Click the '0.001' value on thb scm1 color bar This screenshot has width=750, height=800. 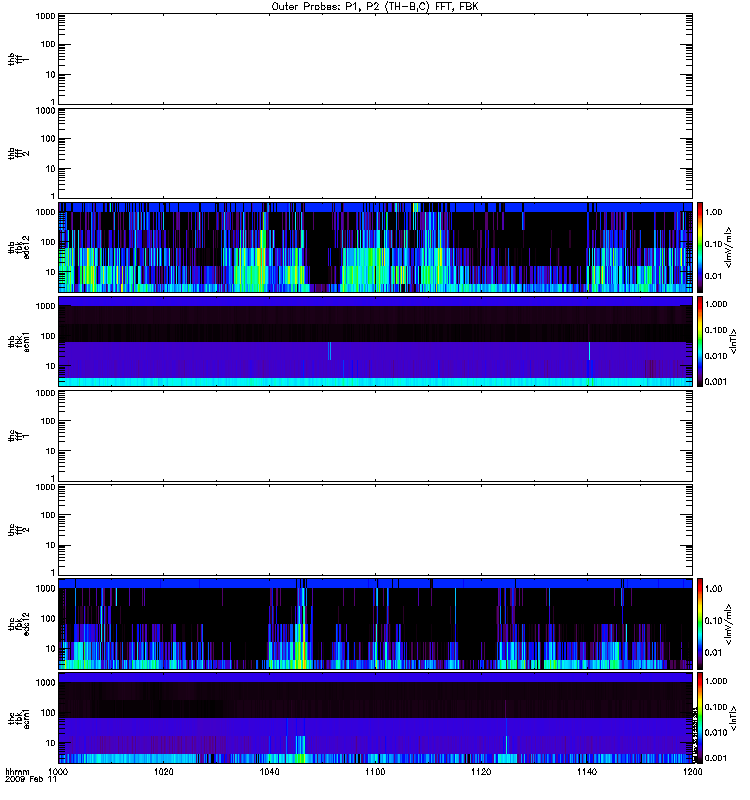click(716, 382)
